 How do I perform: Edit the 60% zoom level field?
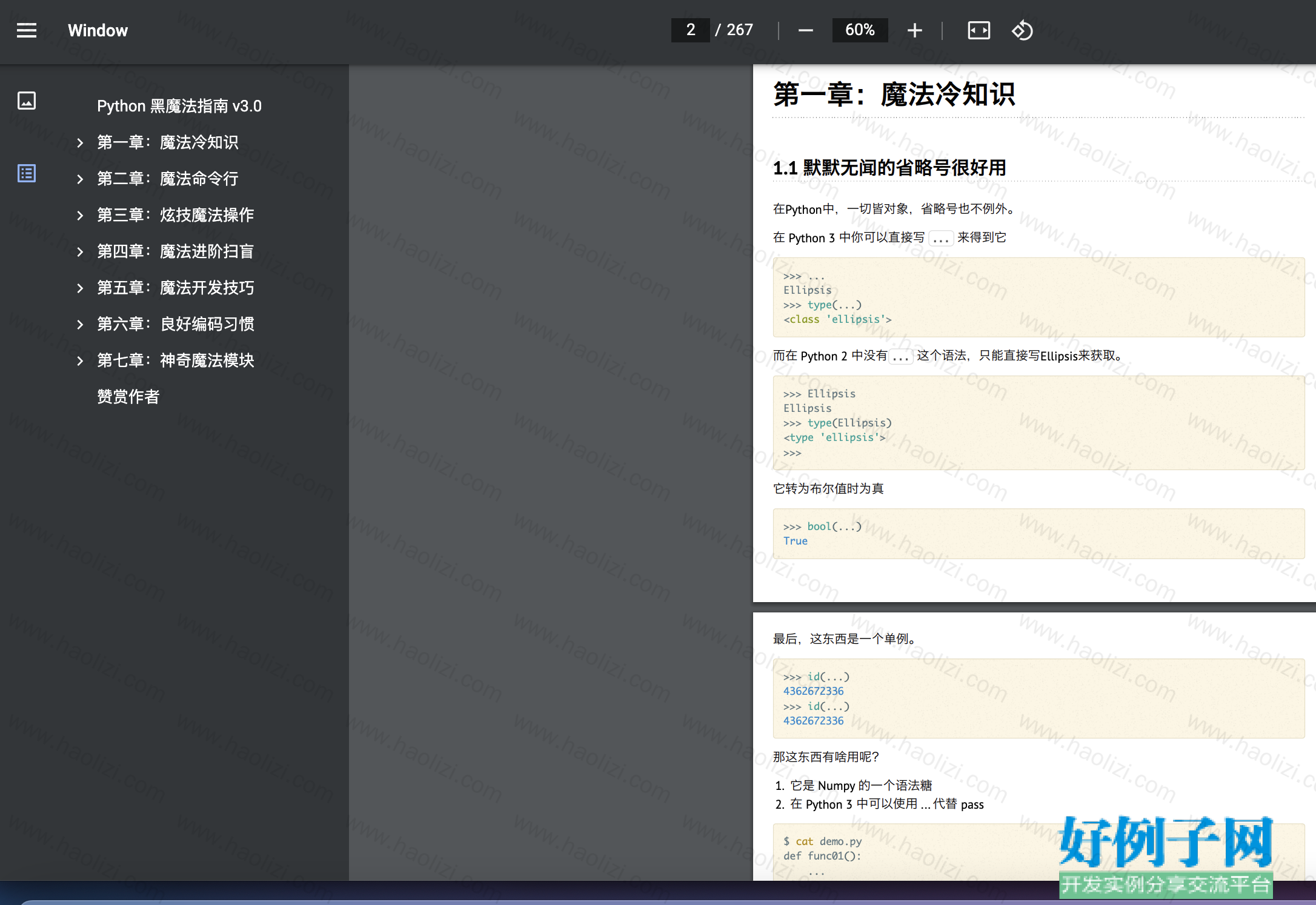coord(860,30)
